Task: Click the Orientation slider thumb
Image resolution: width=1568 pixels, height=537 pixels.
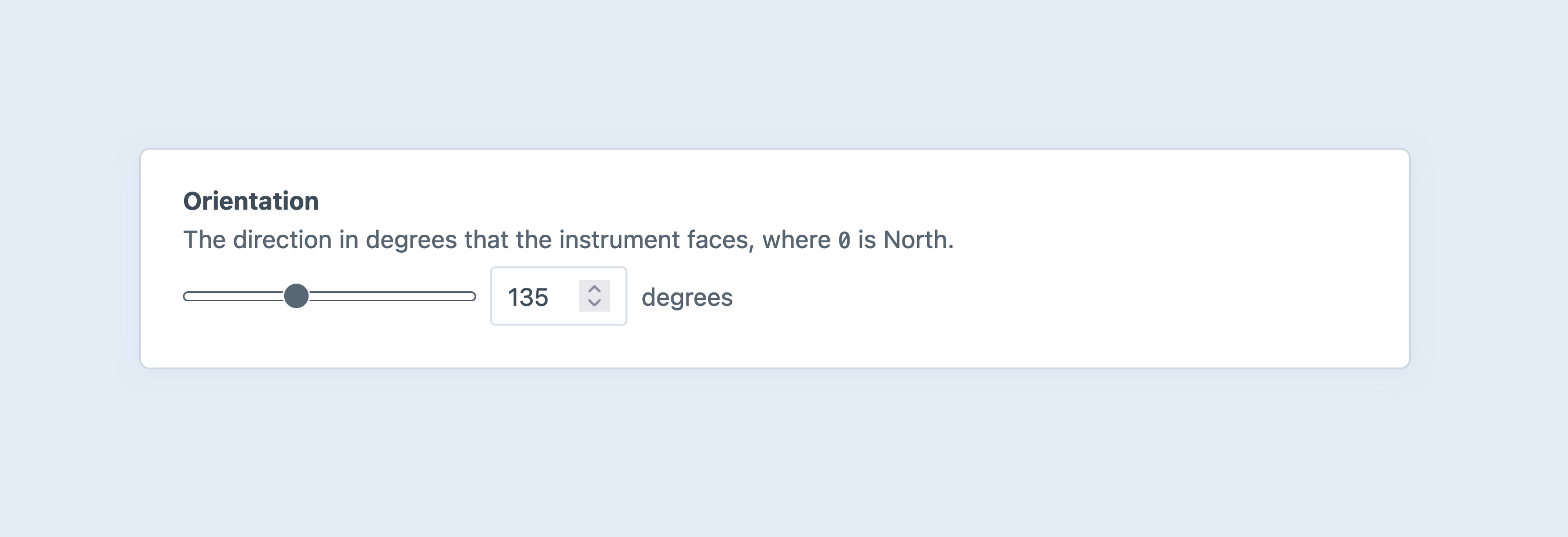Action: point(296,296)
